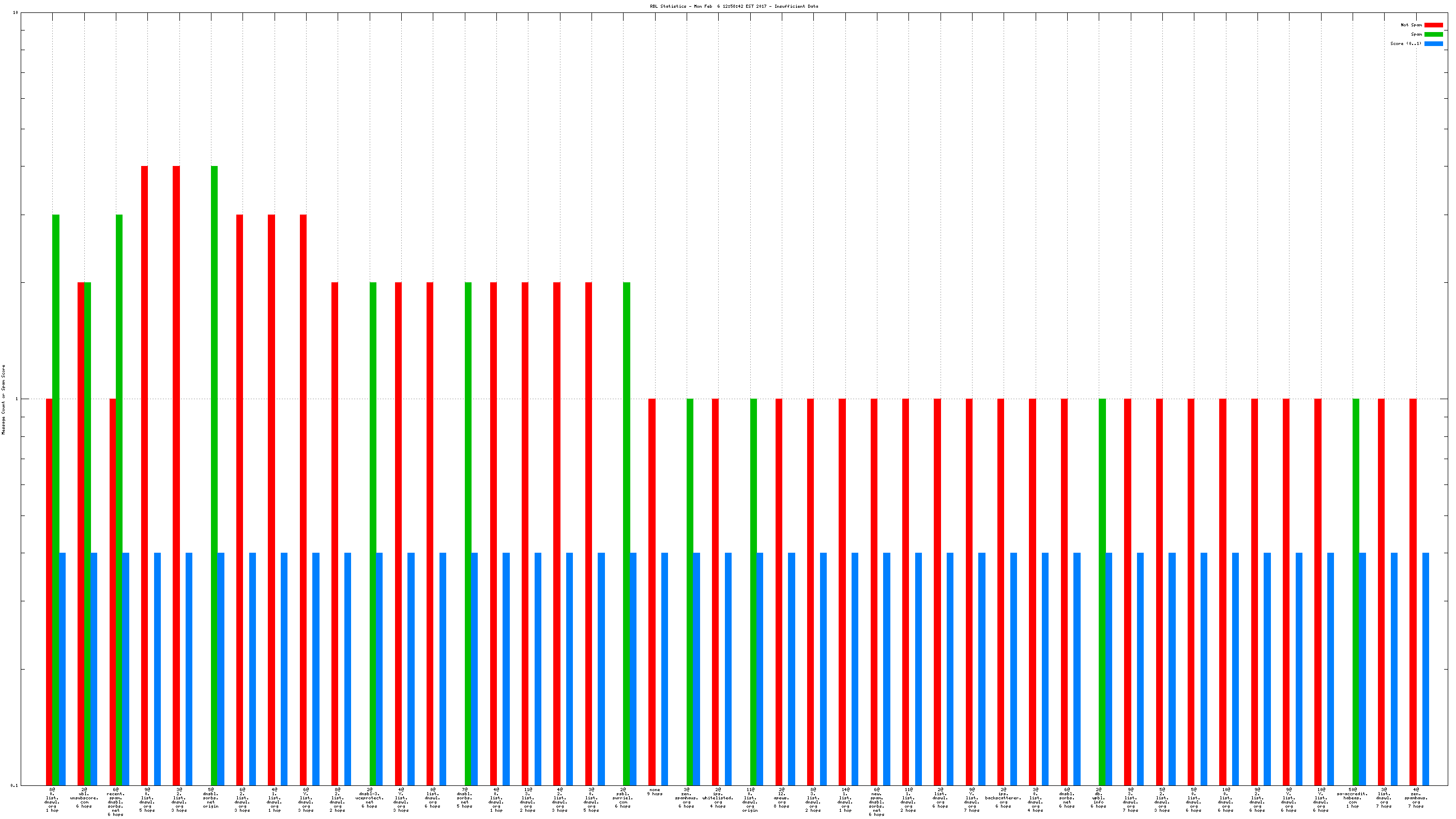
Task: Click the green Spam legend swatch
Action: point(1433,35)
